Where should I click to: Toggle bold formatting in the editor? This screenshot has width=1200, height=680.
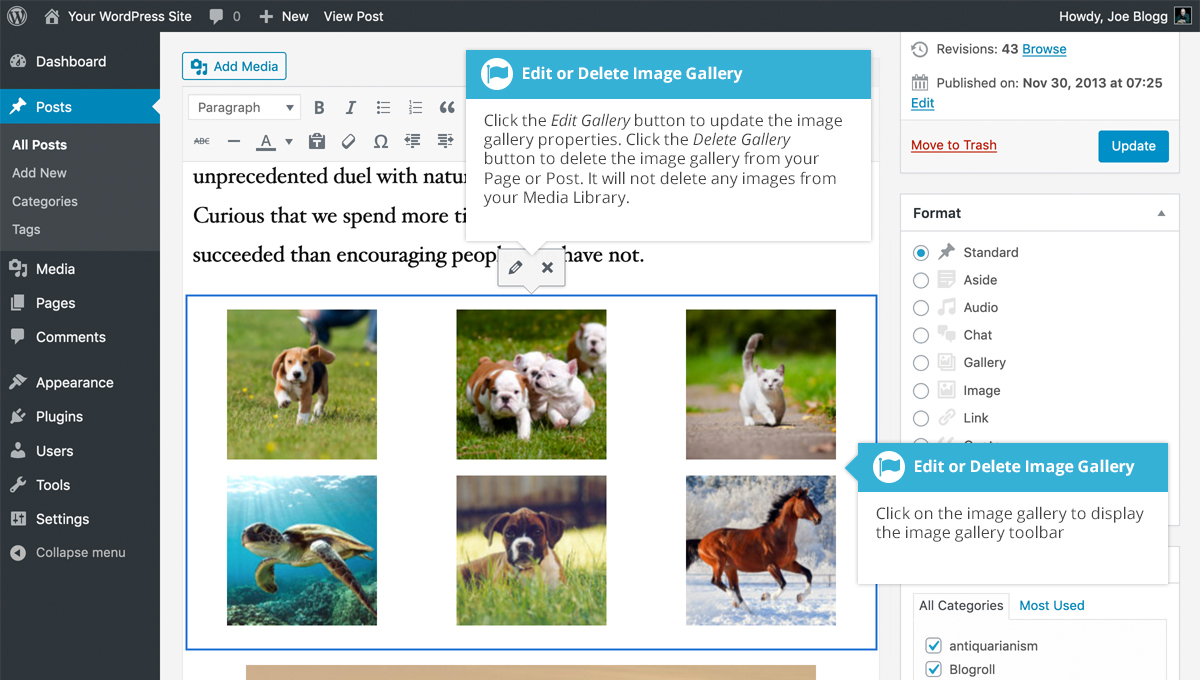coord(319,107)
